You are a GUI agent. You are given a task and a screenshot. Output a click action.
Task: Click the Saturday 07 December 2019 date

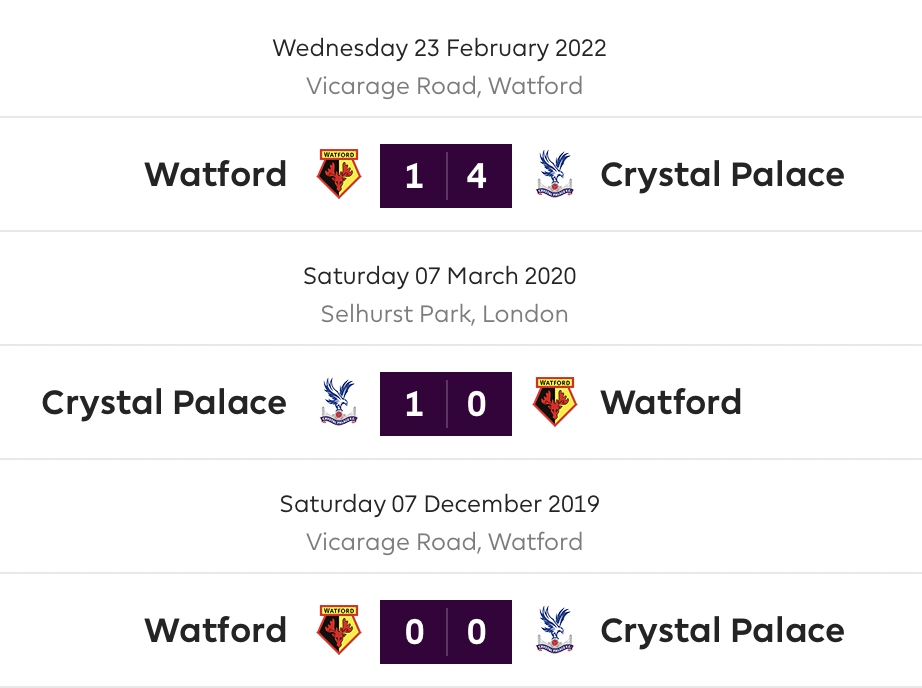coord(439,505)
